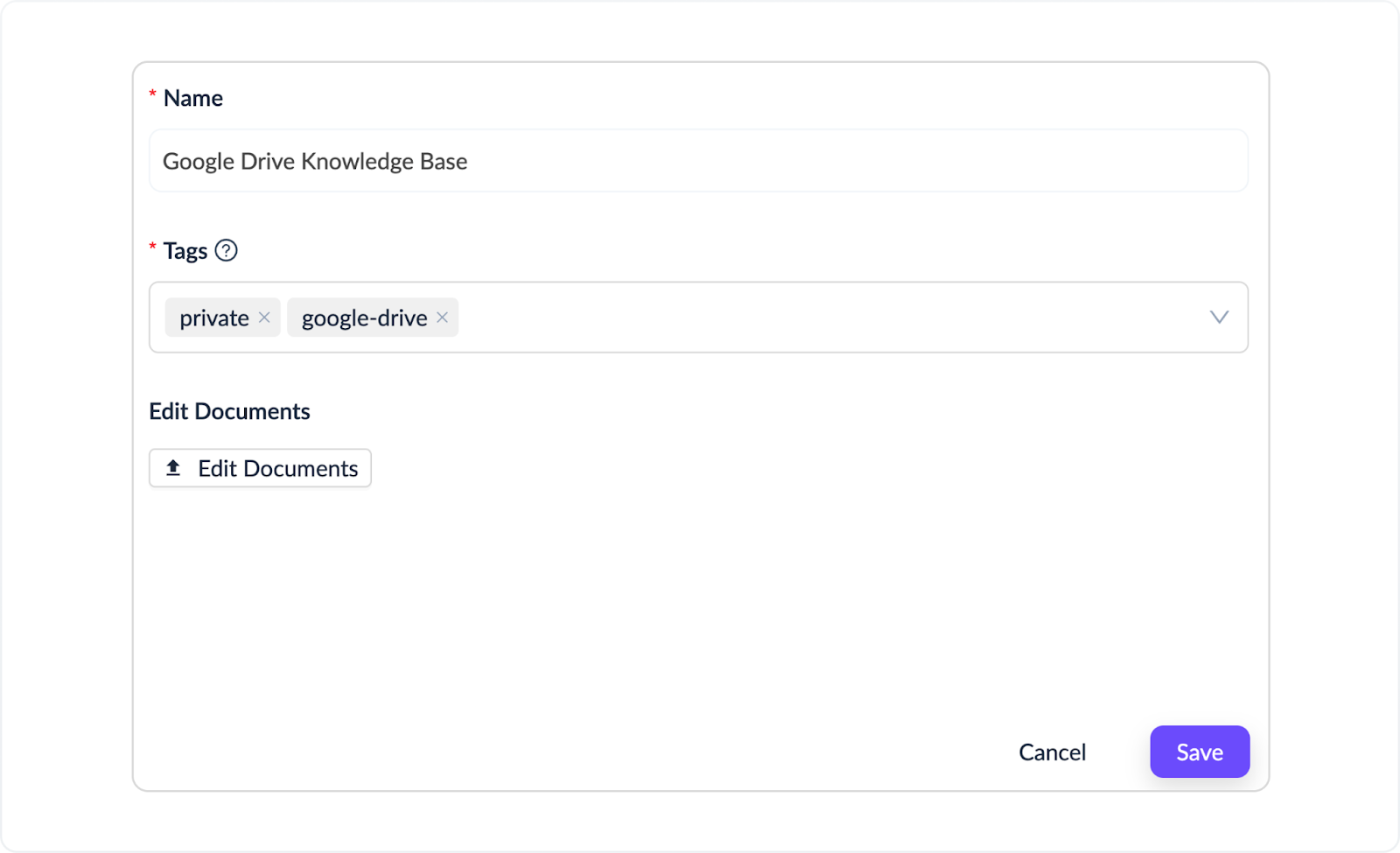Expand the Tags dropdown chevron

pos(1219,318)
